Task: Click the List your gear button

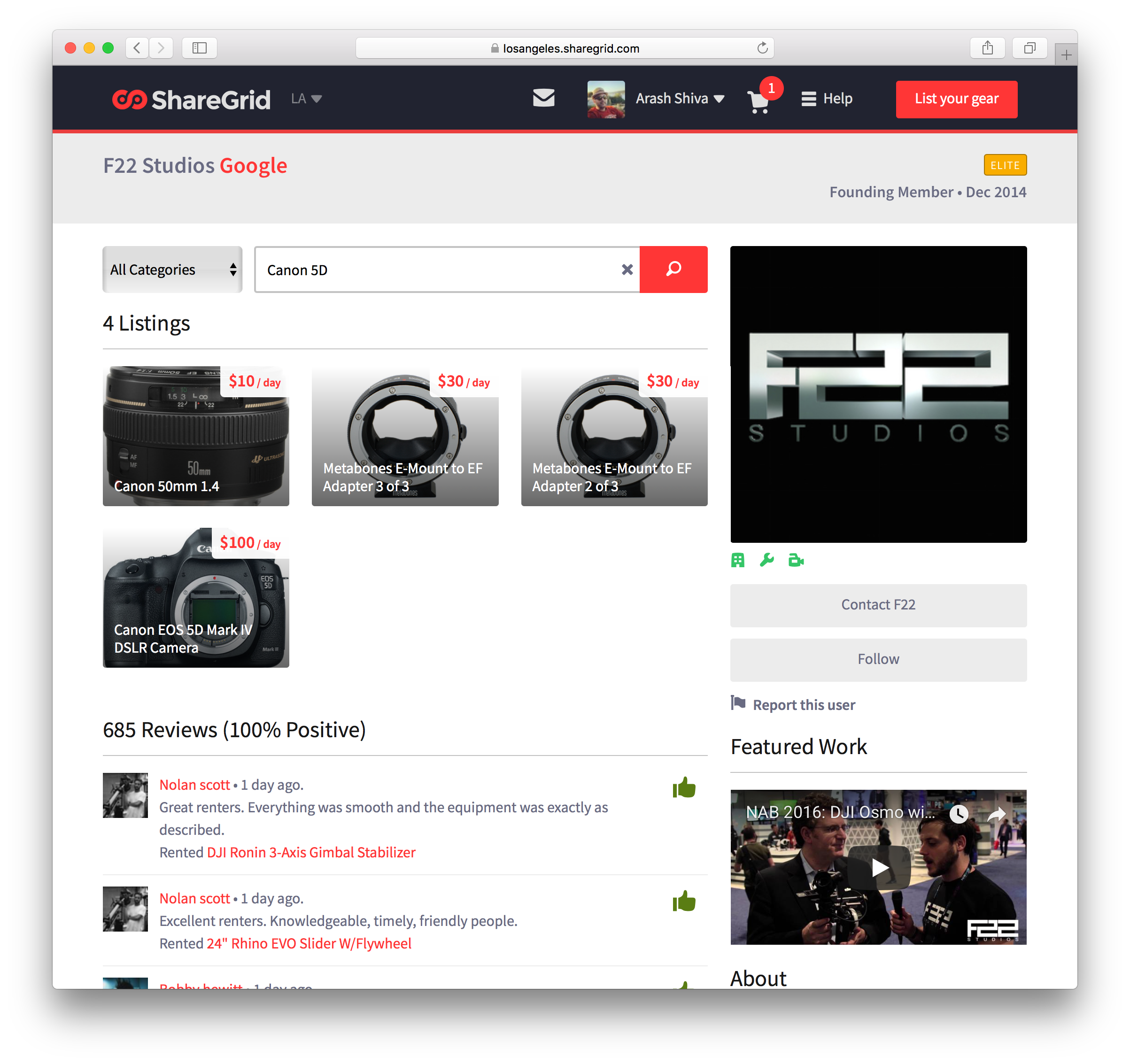Action: pos(956,99)
